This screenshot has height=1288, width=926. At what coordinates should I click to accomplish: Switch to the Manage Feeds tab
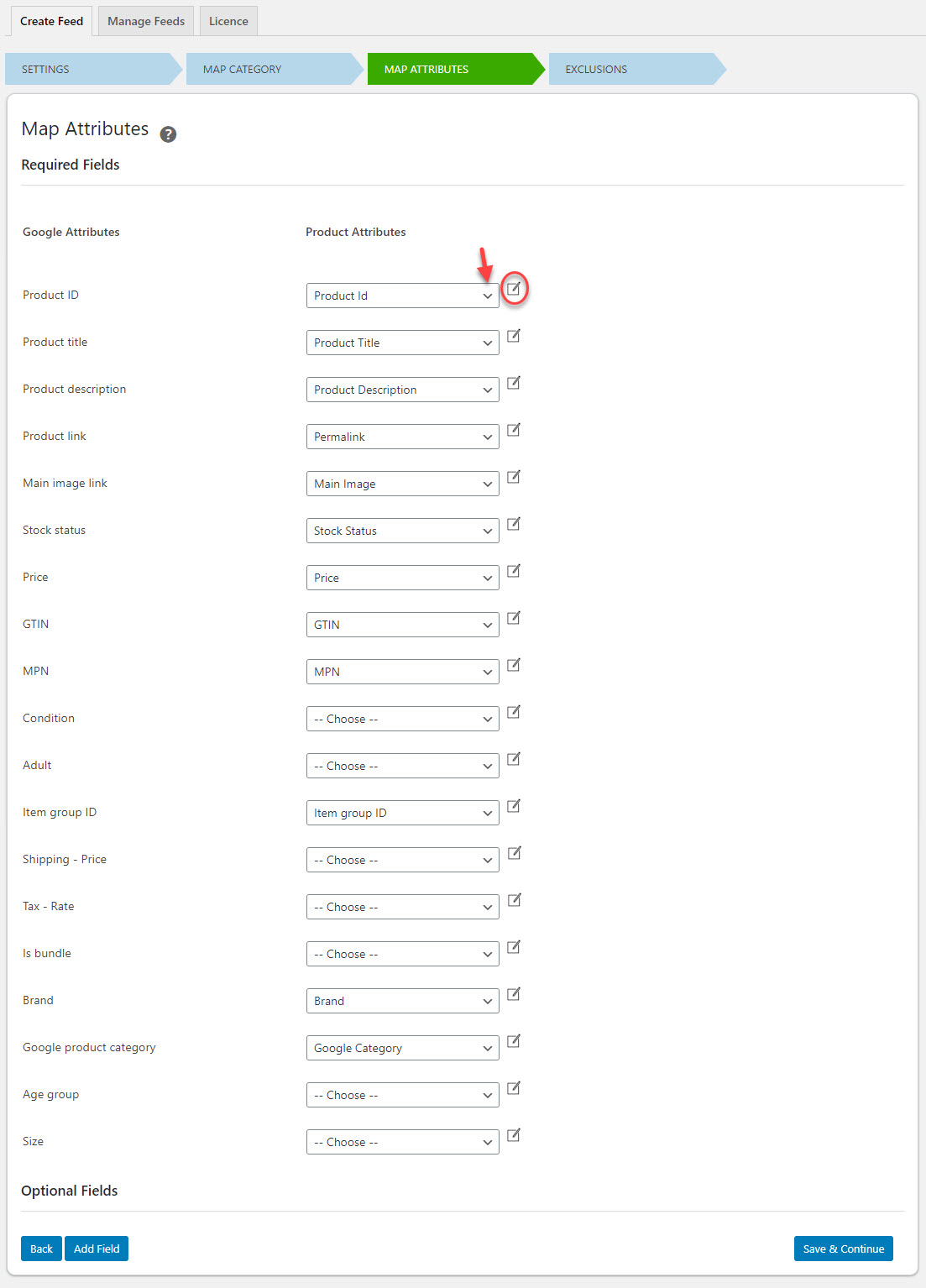(x=146, y=21)
